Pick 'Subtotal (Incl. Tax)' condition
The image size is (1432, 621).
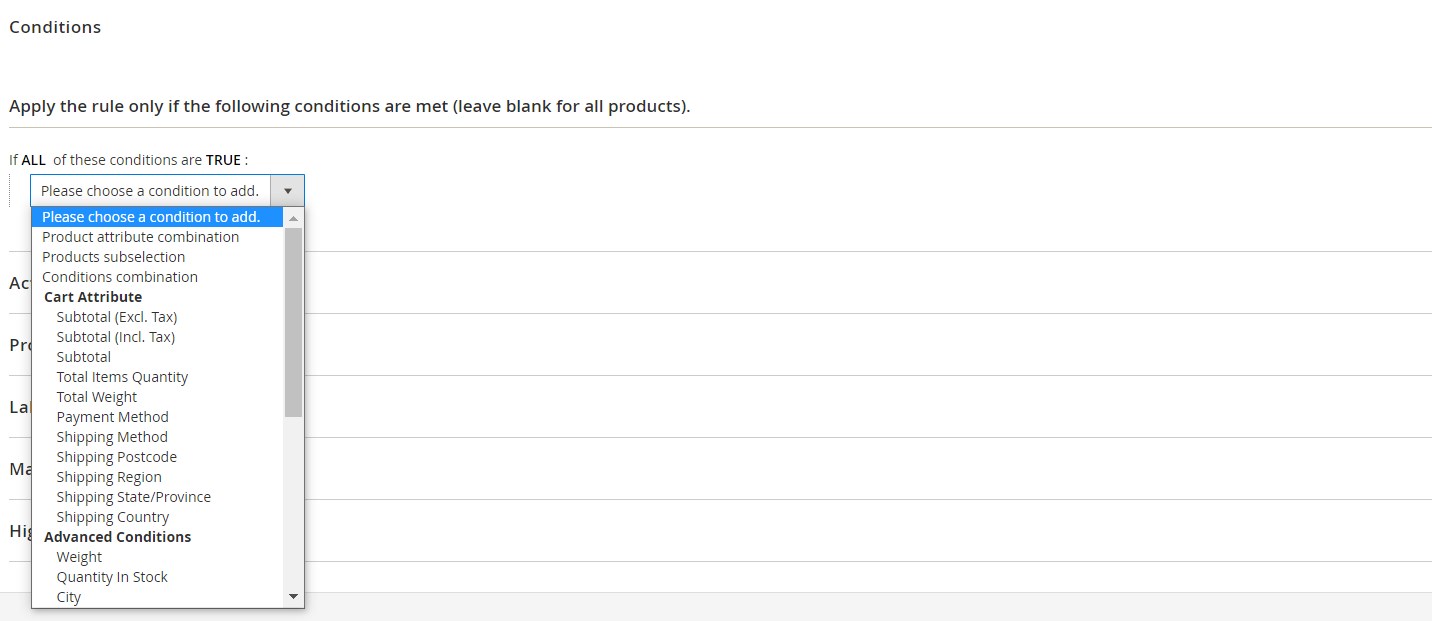coord(116,337)
